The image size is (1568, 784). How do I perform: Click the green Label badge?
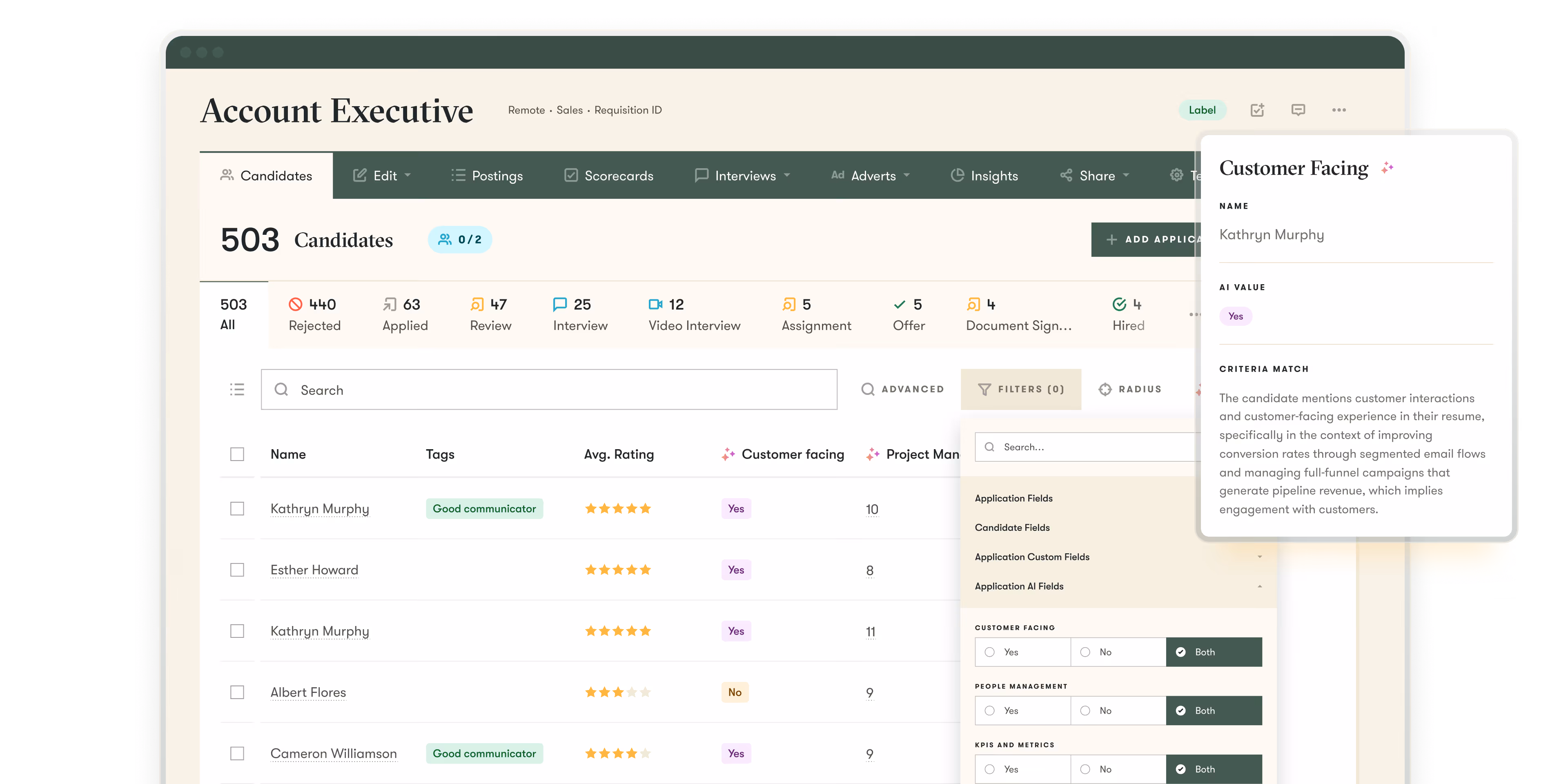[1202, 110]
